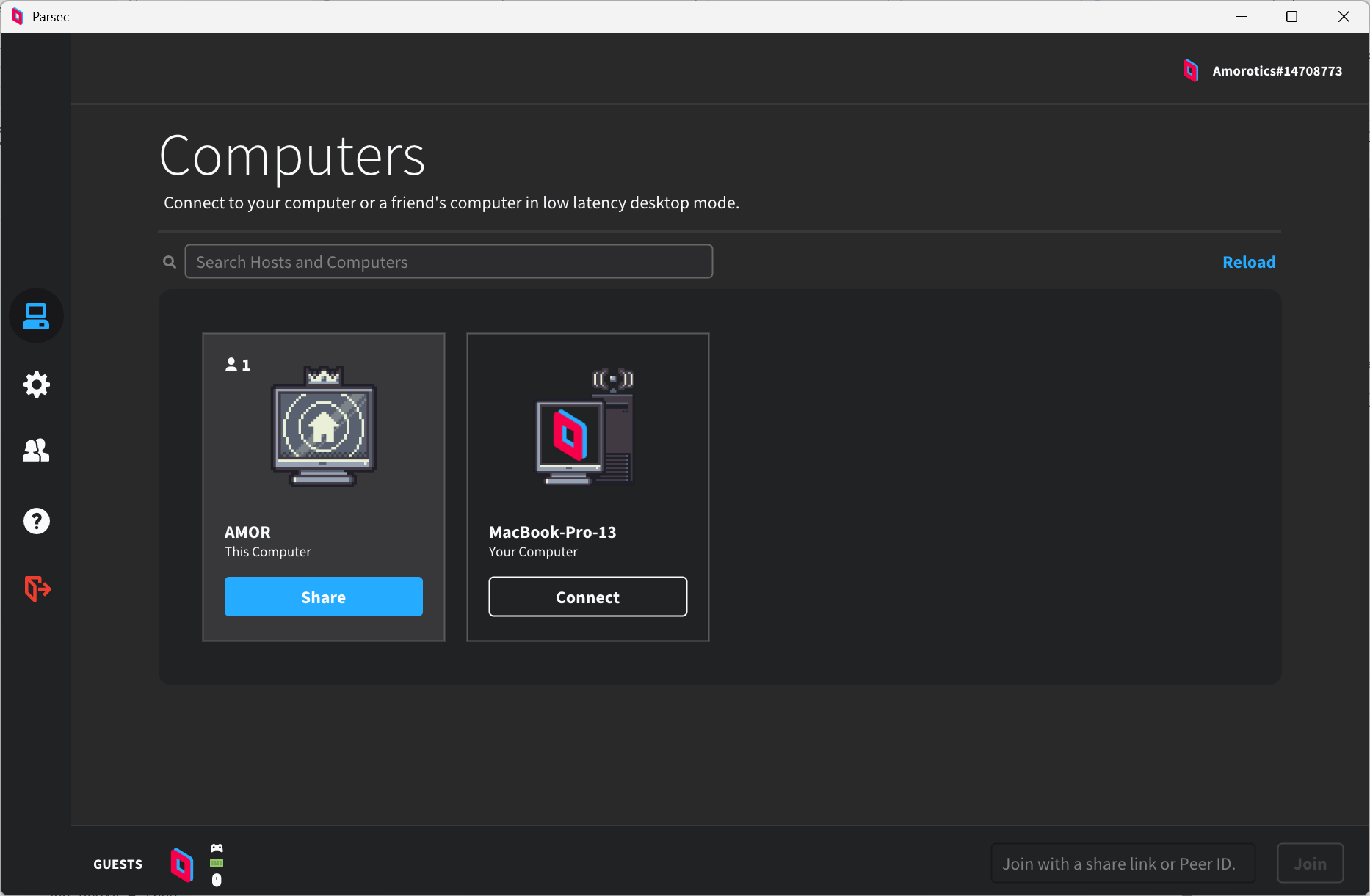Click the Join button

pyautogui.click(x=1311, y=864)
